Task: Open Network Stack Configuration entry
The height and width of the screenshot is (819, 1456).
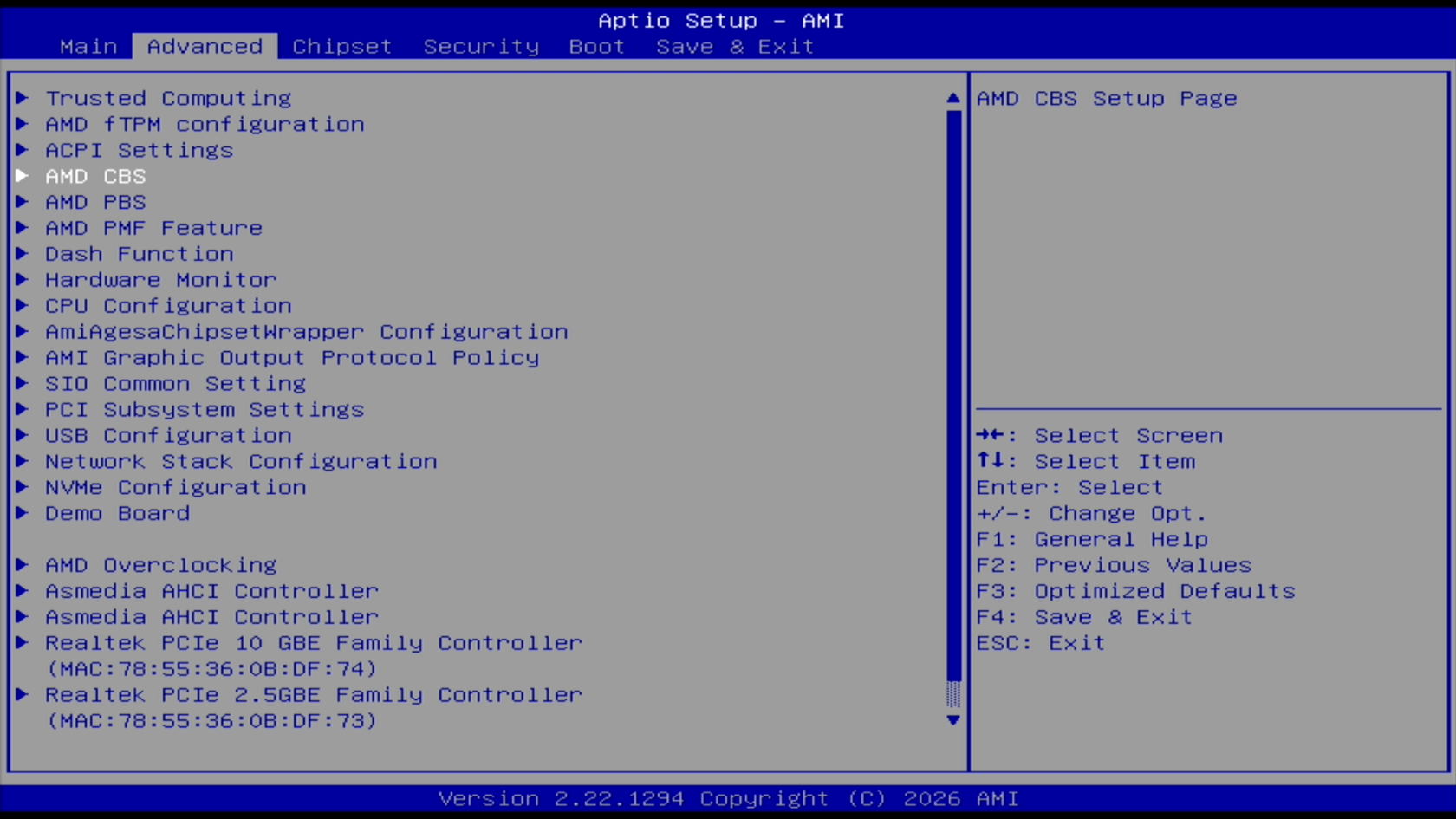Action: click(241, 463)
